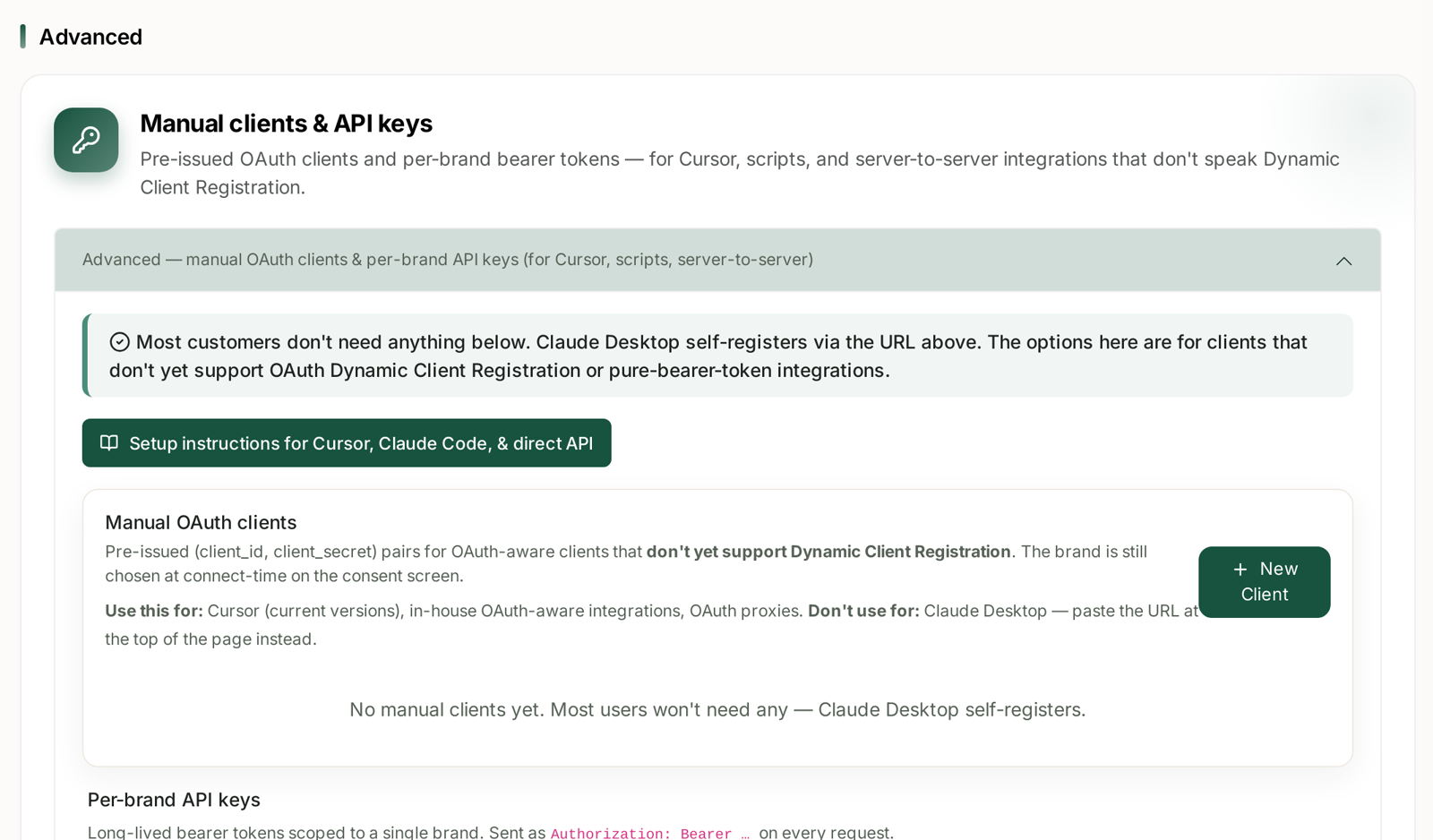Click the bold 'don't yet support Dynamic Client Registration' text
This screenshot has width=1433, height=840.
tap(828, 552)
